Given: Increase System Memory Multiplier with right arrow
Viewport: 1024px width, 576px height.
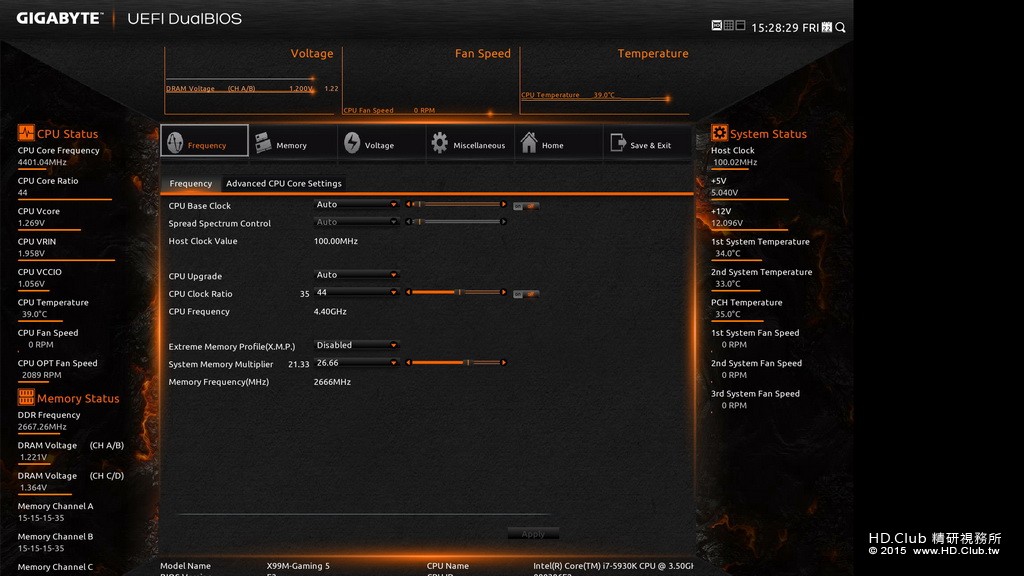Looking at the screenshot, I should coord(504,362).
